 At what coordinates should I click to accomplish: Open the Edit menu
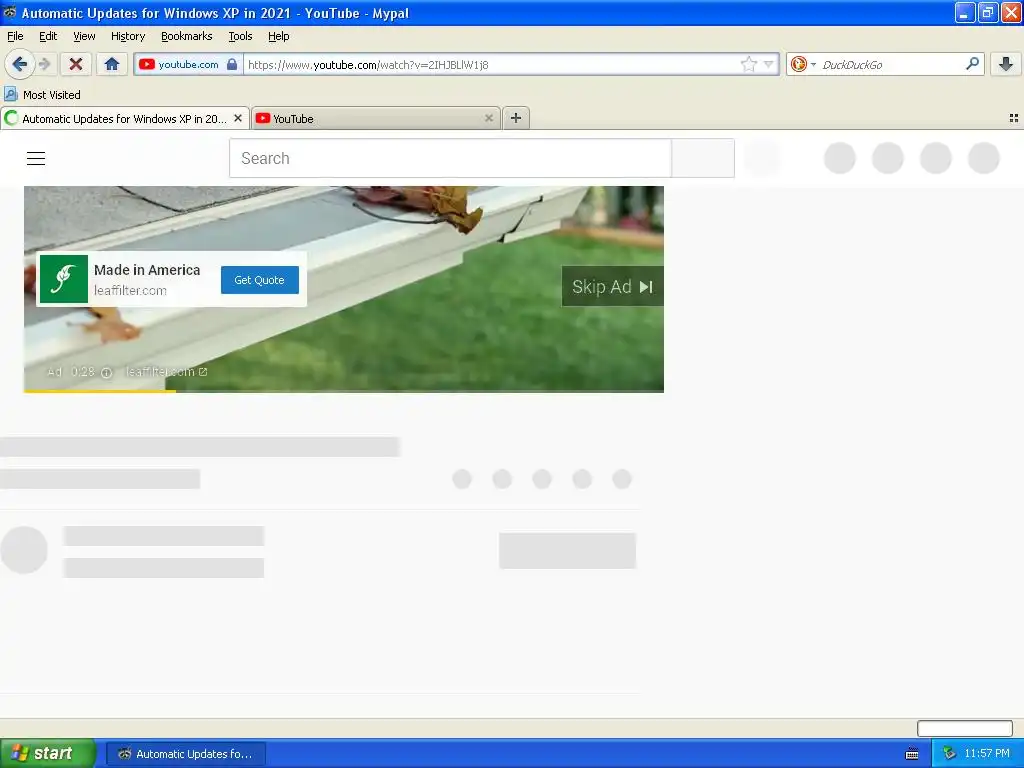pos(48,36)
